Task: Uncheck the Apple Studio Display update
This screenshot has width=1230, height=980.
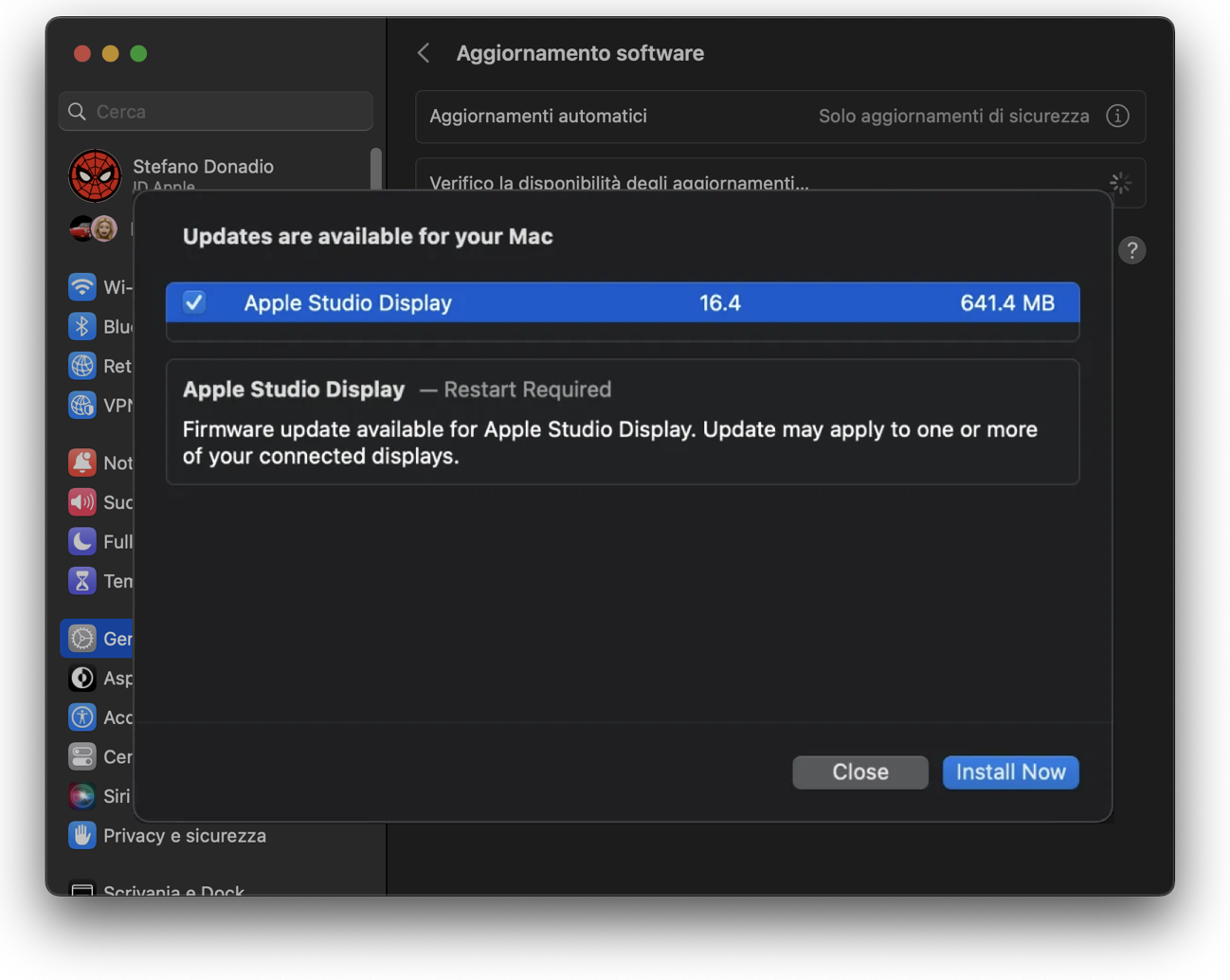Action: pyautogui.click(x=193, y=302)
